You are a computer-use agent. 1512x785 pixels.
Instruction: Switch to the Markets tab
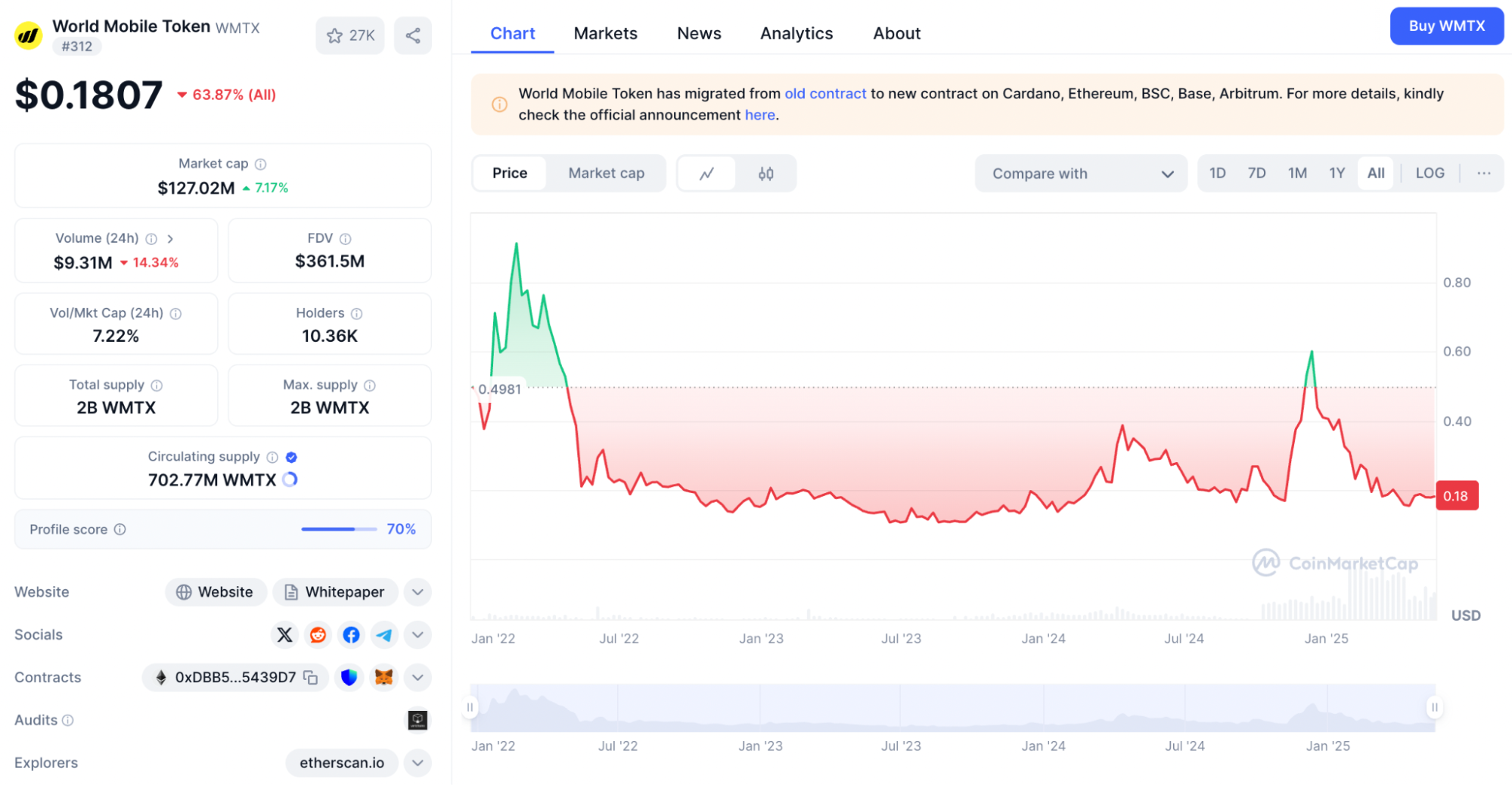coord(605,33)
